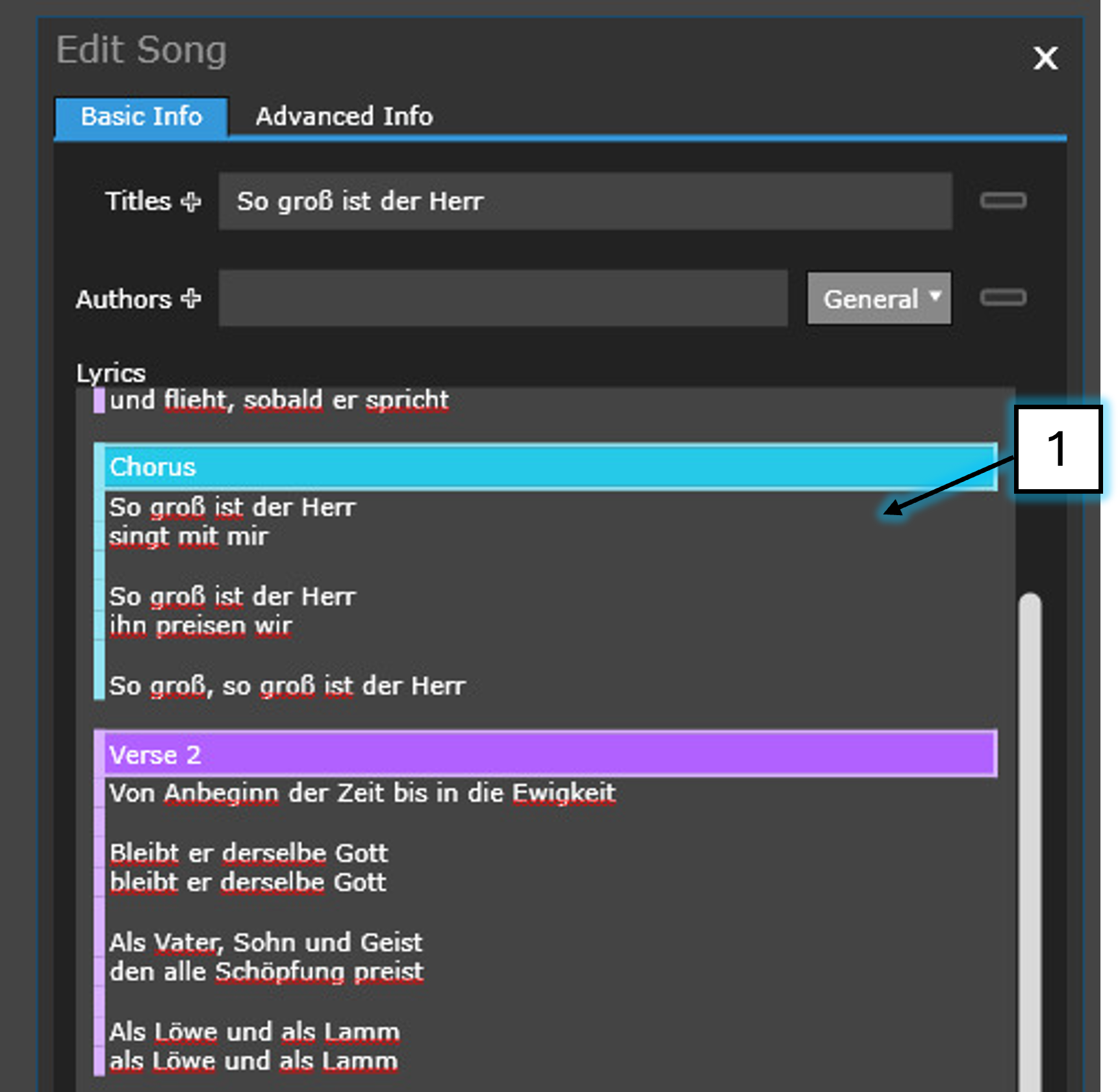The image size is (1118, 1092).
Task: Remove author using minus icon beside General
Action: coord(1002,298)
